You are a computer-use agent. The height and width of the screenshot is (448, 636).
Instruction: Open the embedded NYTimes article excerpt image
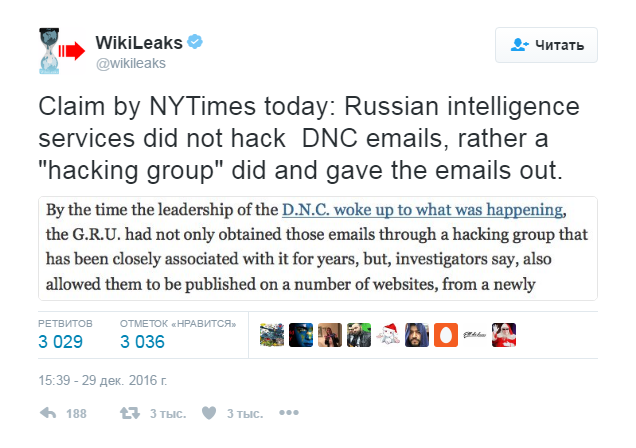[x=318, y=248]
